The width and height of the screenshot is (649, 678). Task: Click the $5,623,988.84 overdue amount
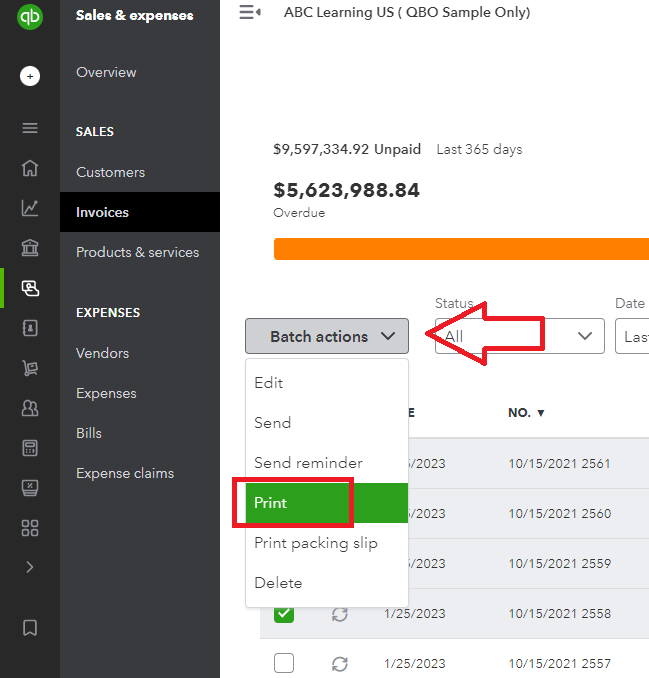(x=346, y=190)
